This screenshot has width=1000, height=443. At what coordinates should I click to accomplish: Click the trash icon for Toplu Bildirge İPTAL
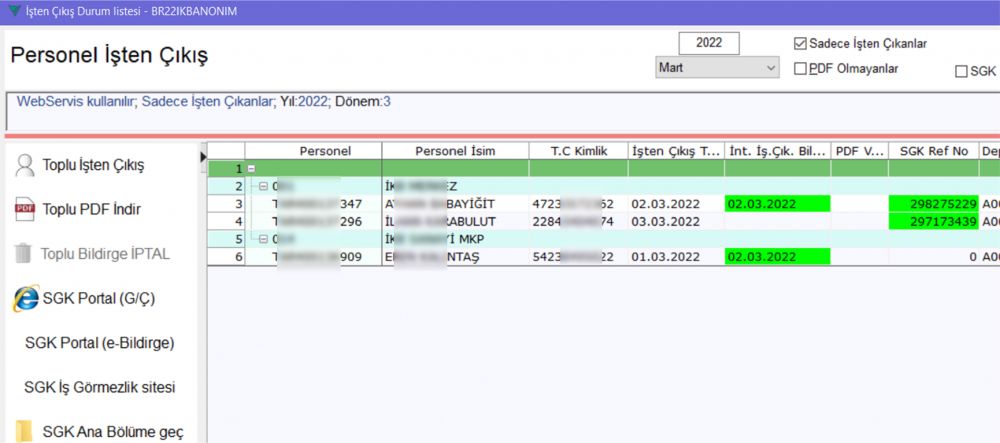[x=25, y=253]
